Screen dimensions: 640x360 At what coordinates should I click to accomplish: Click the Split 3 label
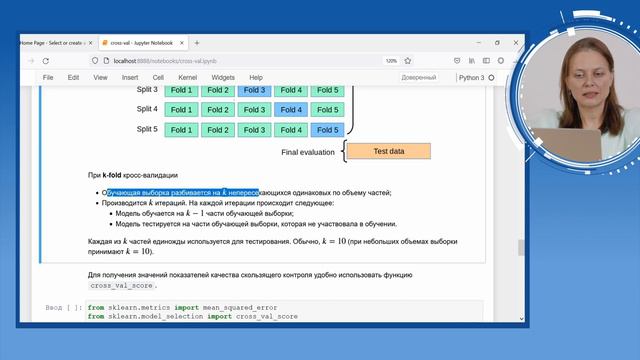(x=147, y=89)
